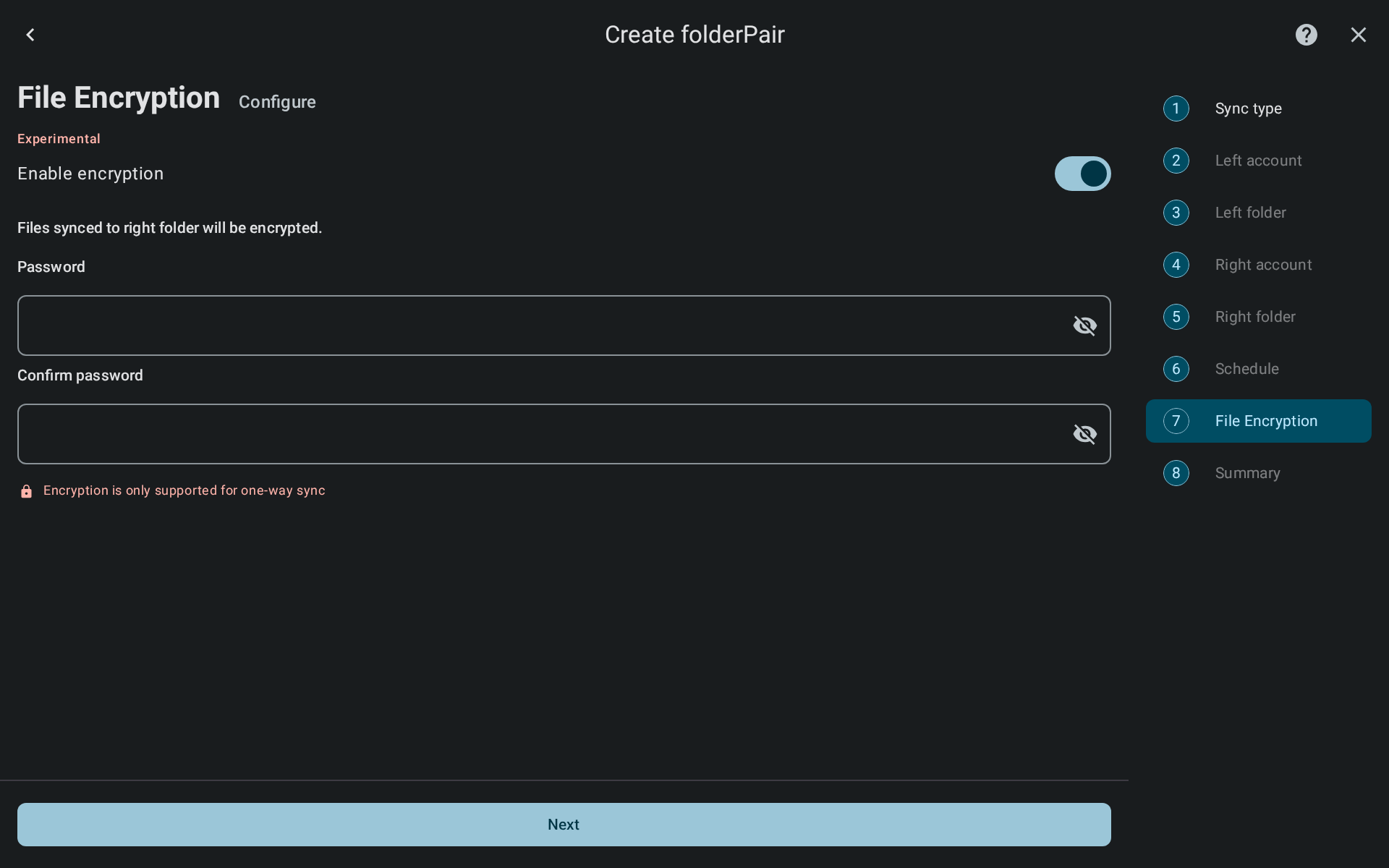
Task: Click the Next button
Action: tap(564, 825)
